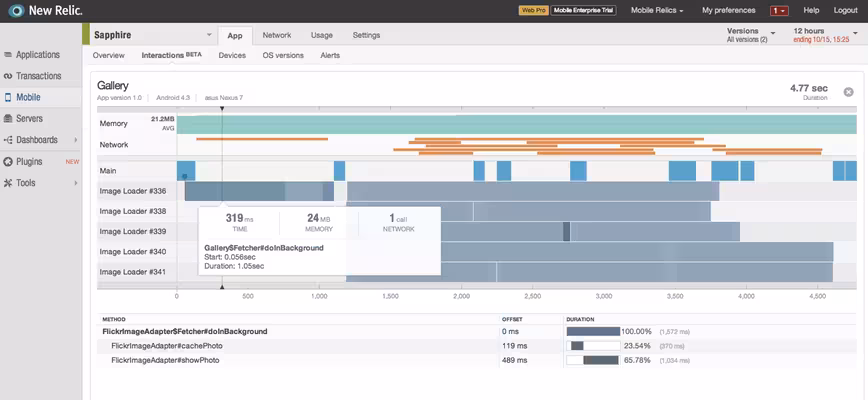Click the Memory usage bar
This screenshot has width=868, height=400.
[516, 124]
